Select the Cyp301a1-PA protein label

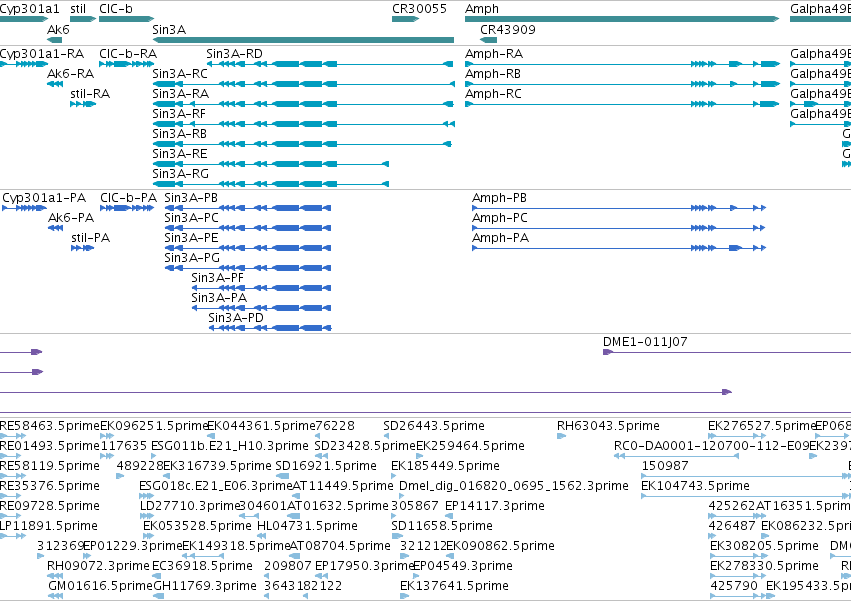44,199
